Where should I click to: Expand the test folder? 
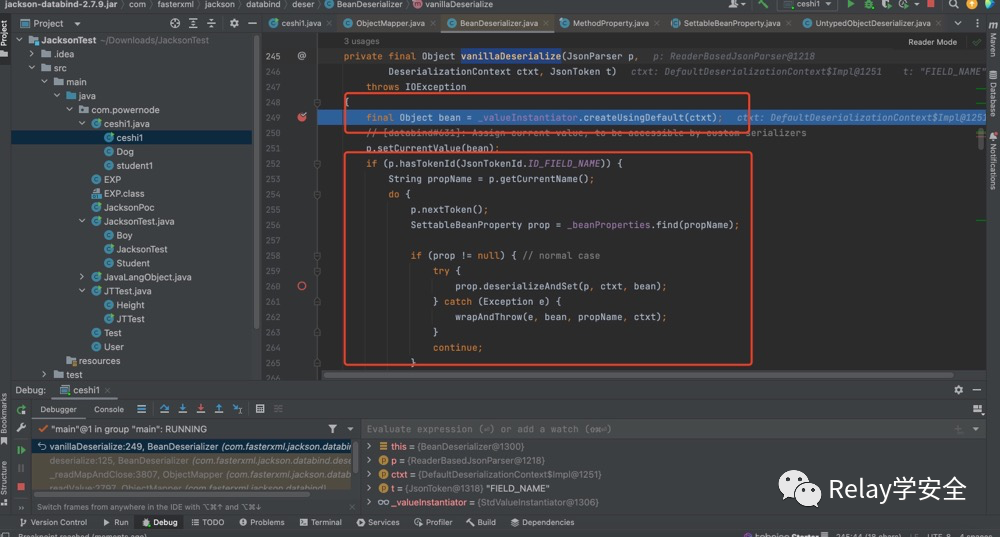point(44,374)
